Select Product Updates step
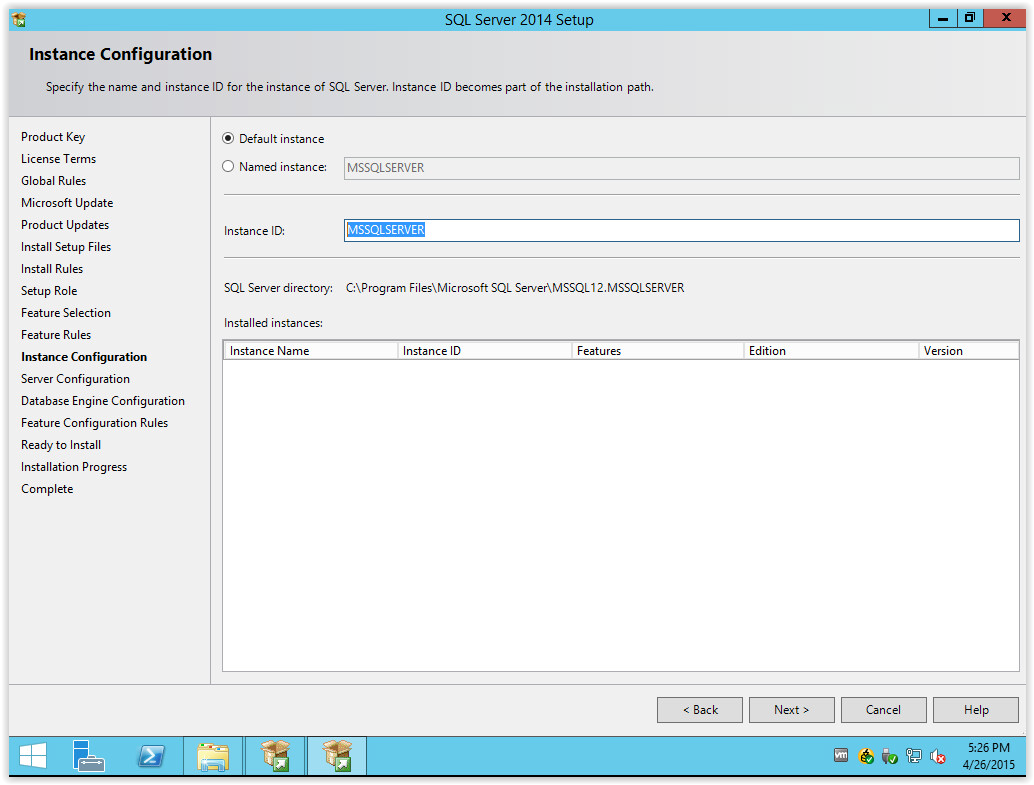Viewport: 1034px width, 785px height. (x=65, y=225)
